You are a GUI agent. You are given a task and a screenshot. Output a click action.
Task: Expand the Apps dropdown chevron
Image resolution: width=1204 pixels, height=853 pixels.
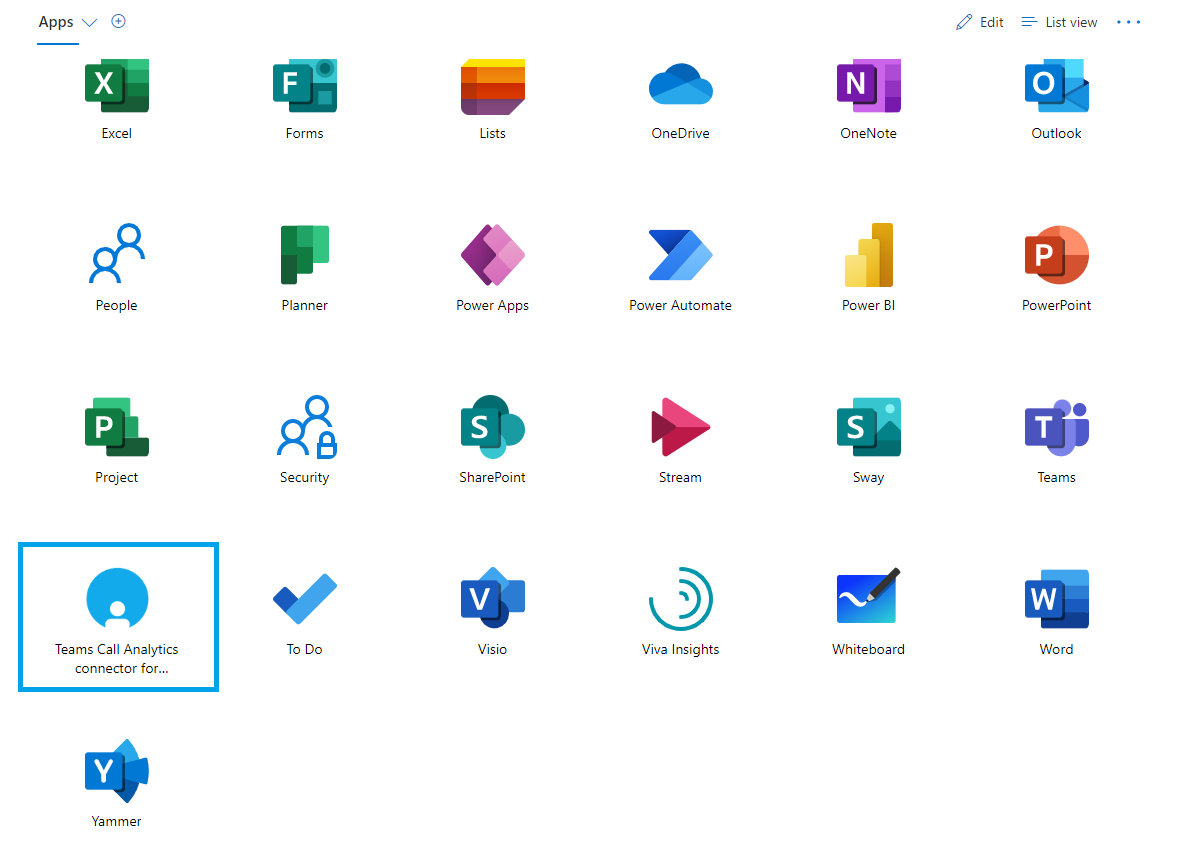pyautogui.click(x=89, y=23)
